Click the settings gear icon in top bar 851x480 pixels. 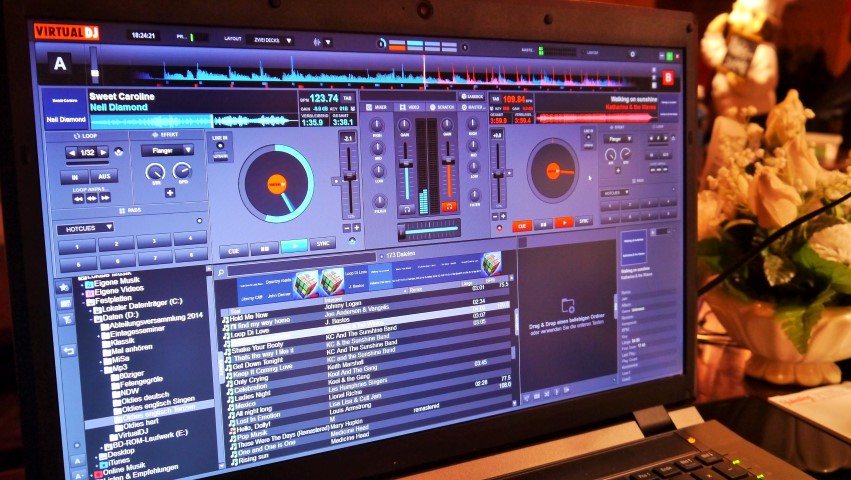(x=632, y=54)
